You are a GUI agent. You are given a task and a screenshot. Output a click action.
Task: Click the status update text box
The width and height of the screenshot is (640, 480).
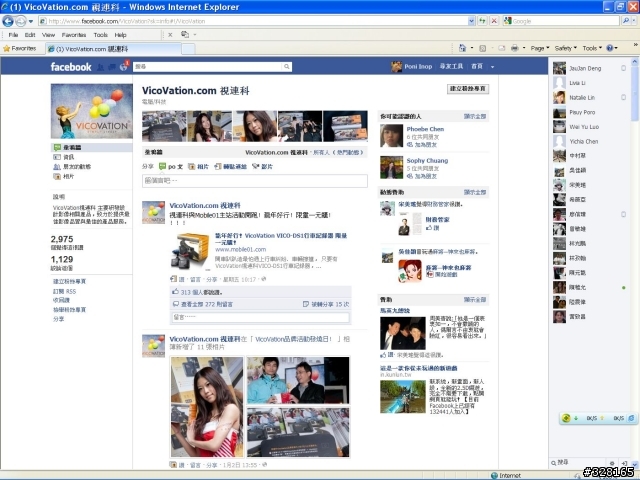pyautogui.click(x=255, y=180)
